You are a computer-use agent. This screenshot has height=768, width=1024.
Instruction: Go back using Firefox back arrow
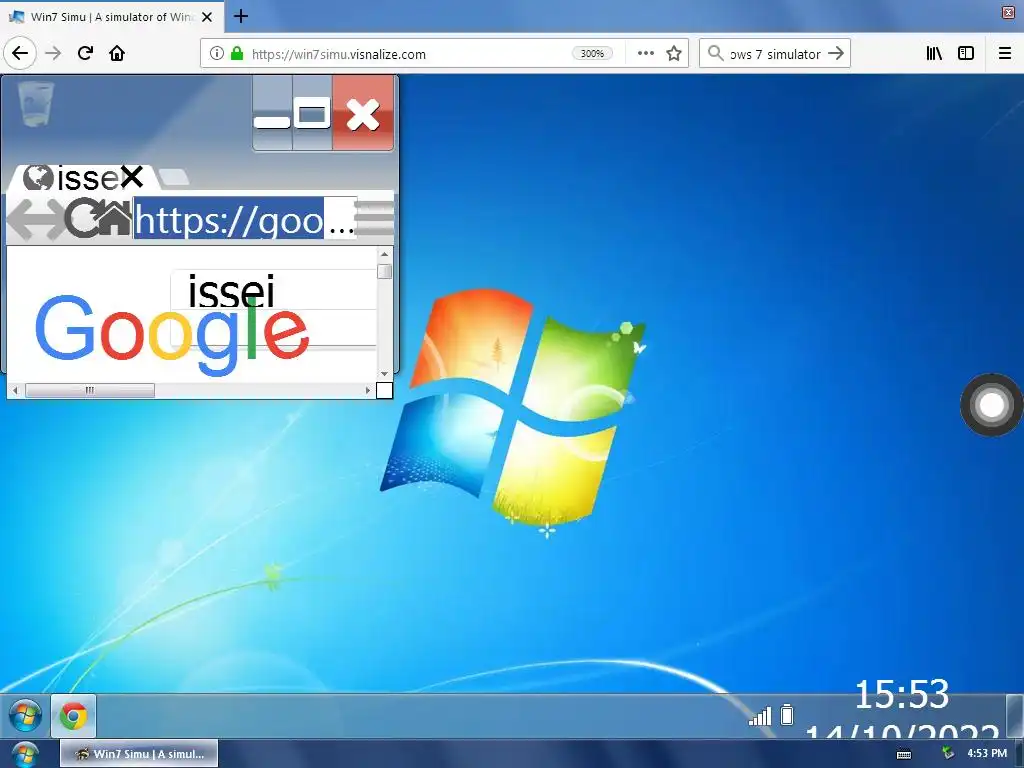(20, 53)
